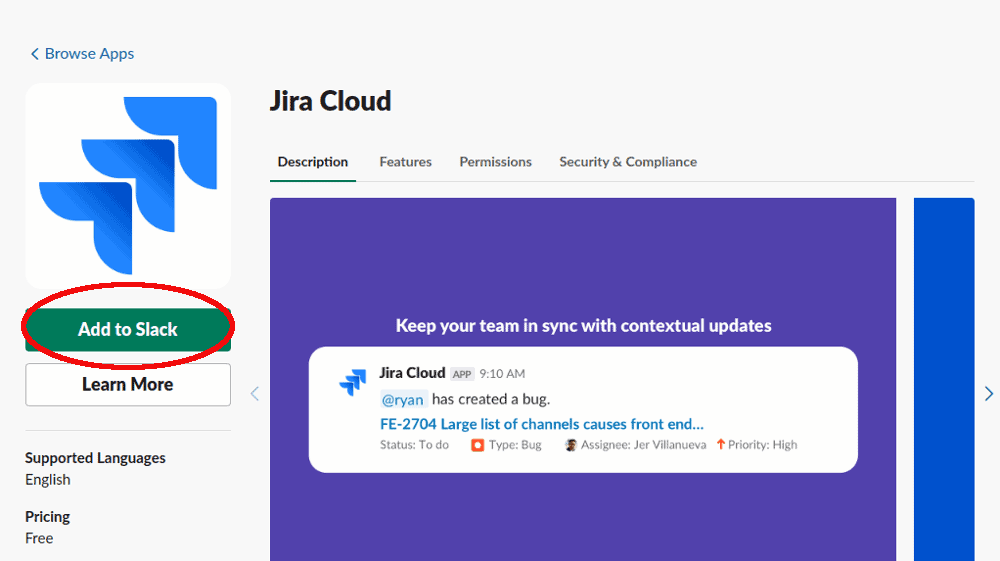The image size is (1000, 561).
Task: Click the @ryan mention
Action: [x=403, y=400]
